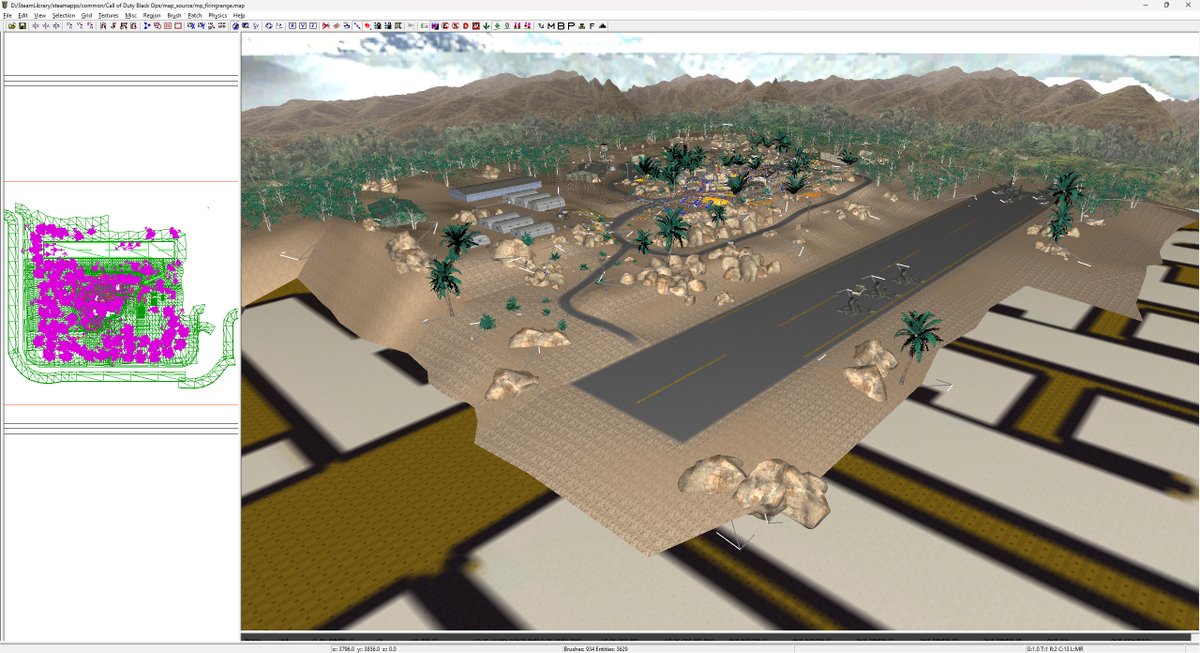
Task: Click the red letter D toolbar icon
Action: pos(466,26)
